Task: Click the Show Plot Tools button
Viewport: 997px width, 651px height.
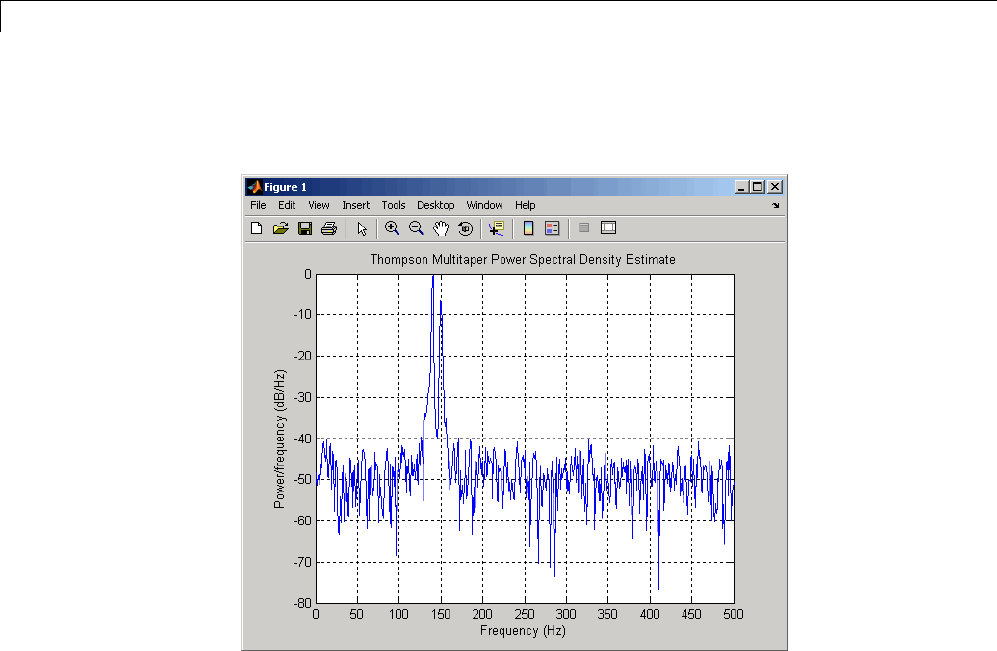Action: coord(608,228)
